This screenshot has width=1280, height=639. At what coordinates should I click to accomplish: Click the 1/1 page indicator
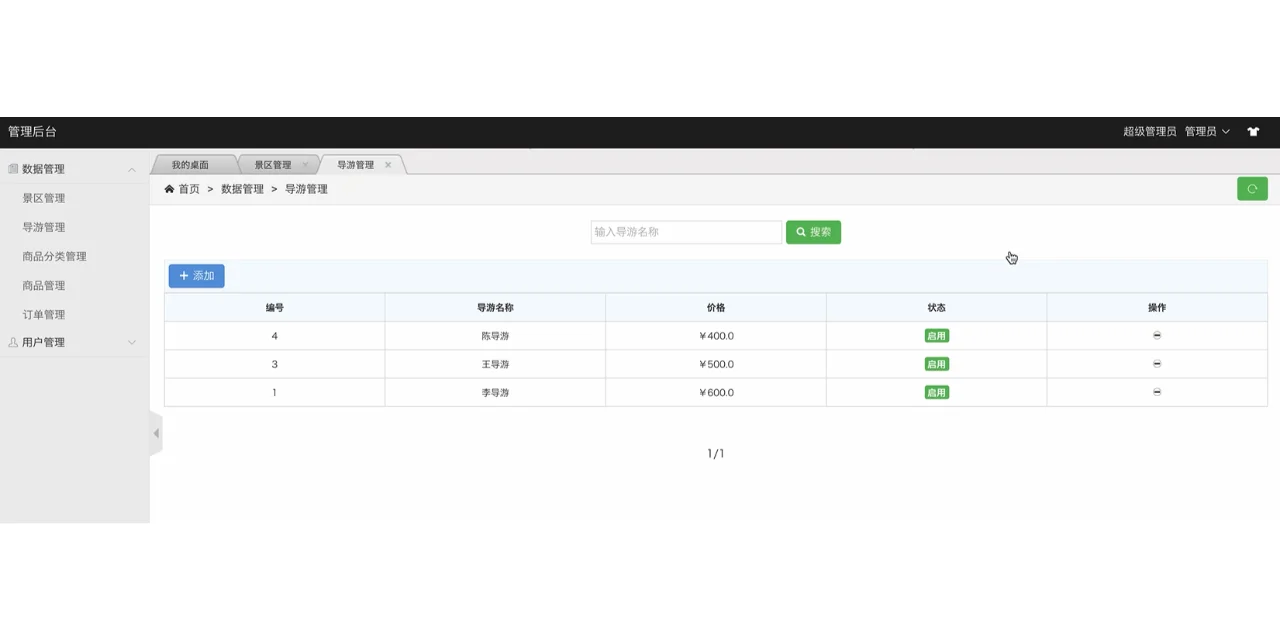[x=716, y=454]
